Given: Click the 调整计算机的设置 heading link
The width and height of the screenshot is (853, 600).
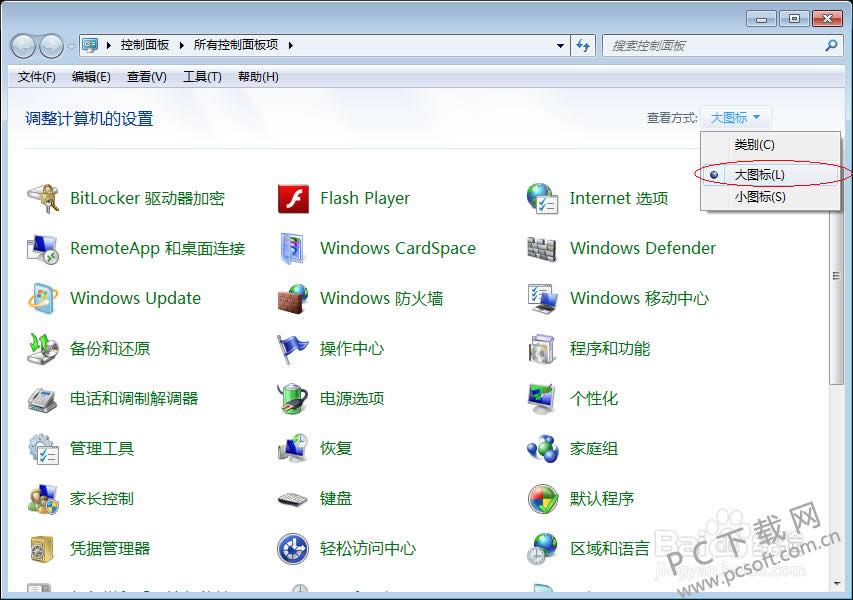Looking at the screenshot, I should coord(87,118).
